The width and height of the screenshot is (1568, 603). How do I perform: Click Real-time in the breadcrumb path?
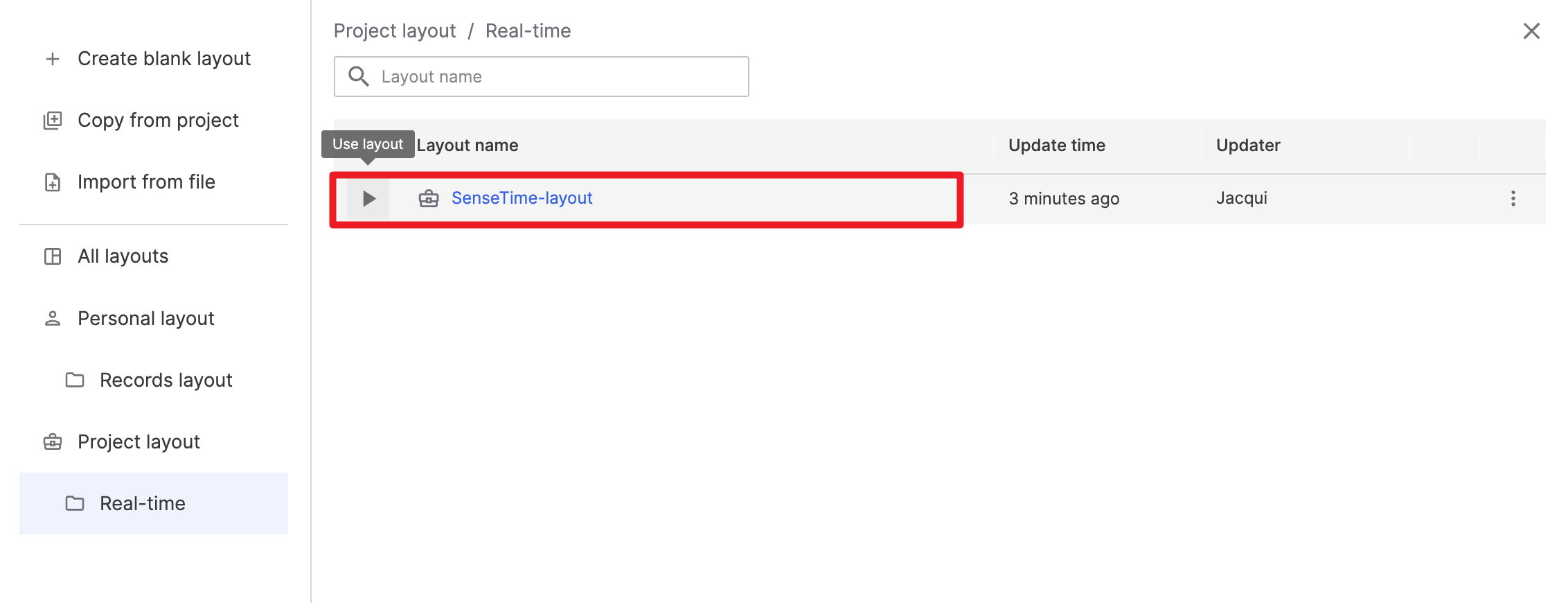coord(528,30)
